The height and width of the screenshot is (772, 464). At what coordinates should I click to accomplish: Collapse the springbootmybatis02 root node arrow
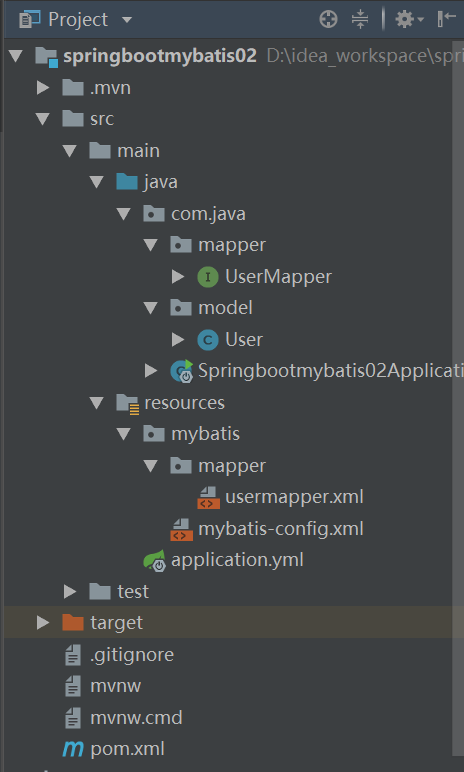(16, 56)
